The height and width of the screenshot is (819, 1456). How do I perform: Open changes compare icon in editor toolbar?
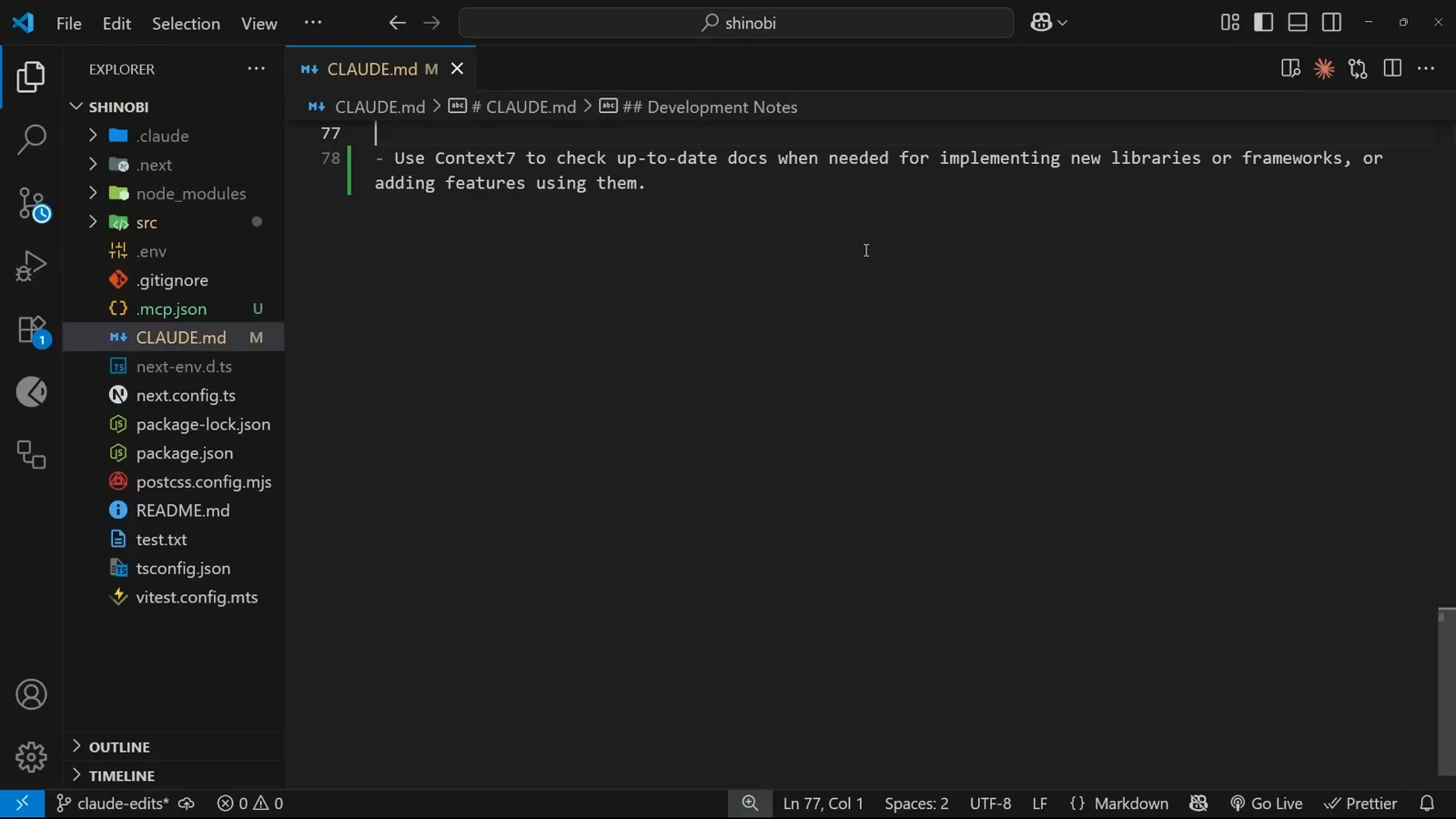(x=1359, y=69)
